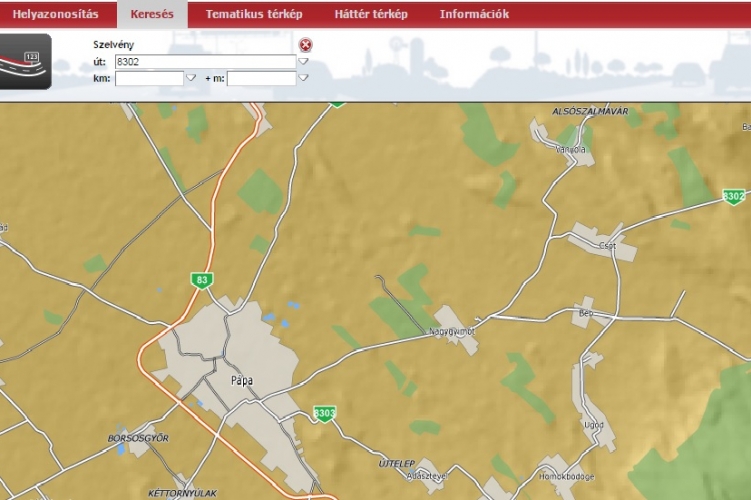751x500 pixels.
Task: Close the Szelvény search panel
Action: point(306,45)
